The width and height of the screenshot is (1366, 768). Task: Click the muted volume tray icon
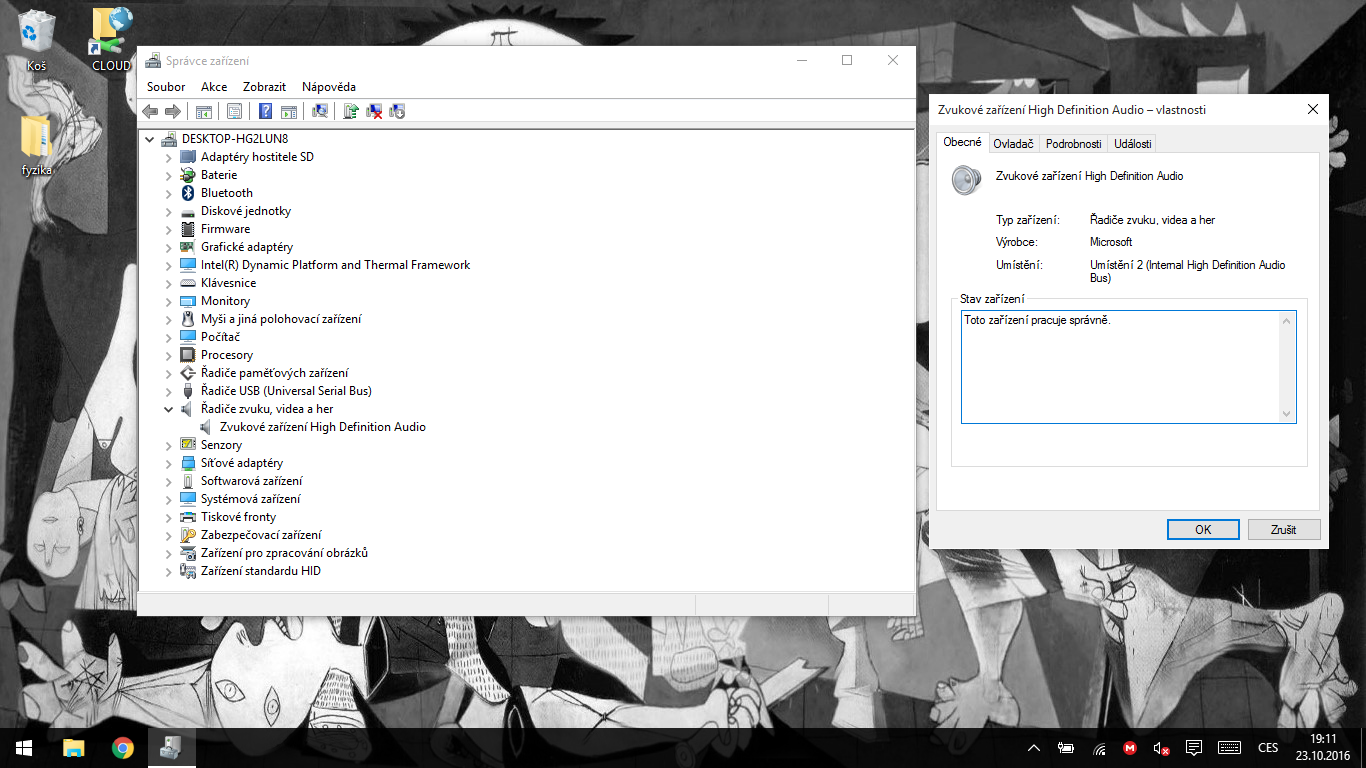pyautogui.click(x=1161, y=748)
